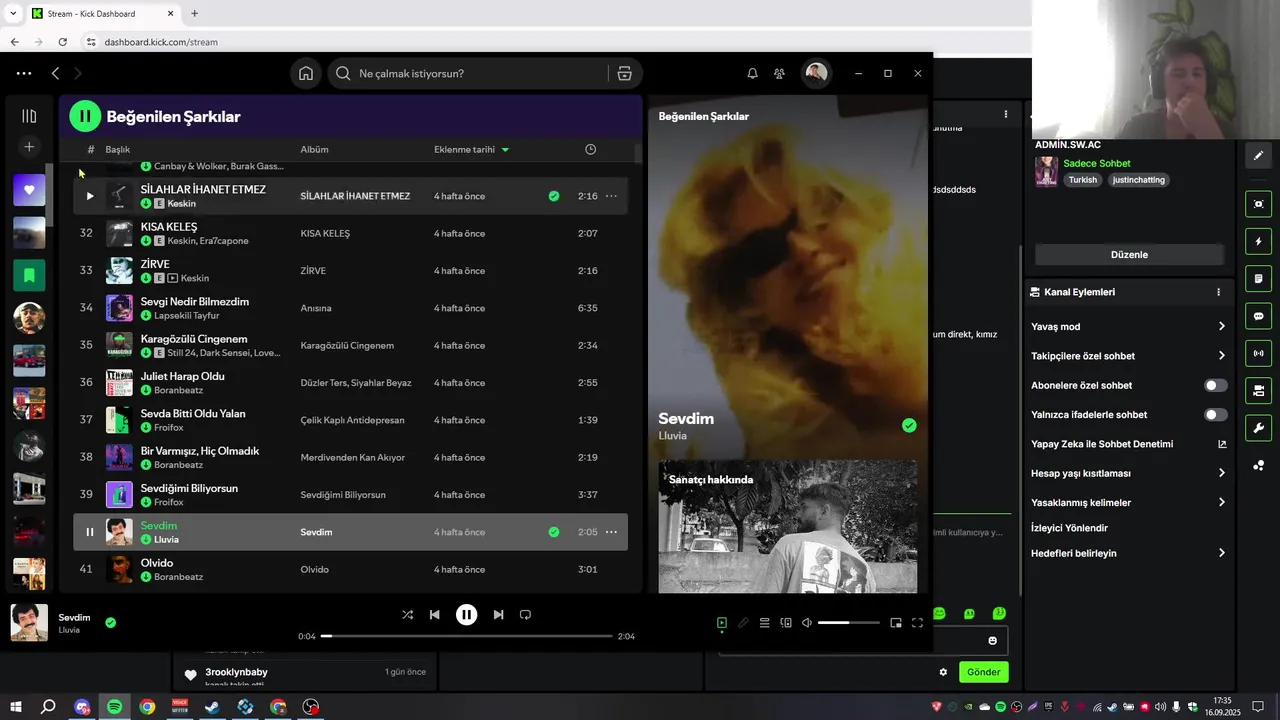This screenshot has height=720, width=1280.
Task: Expand Yasaklanmış kelimeler option
Action: (x=1128, y=502)
